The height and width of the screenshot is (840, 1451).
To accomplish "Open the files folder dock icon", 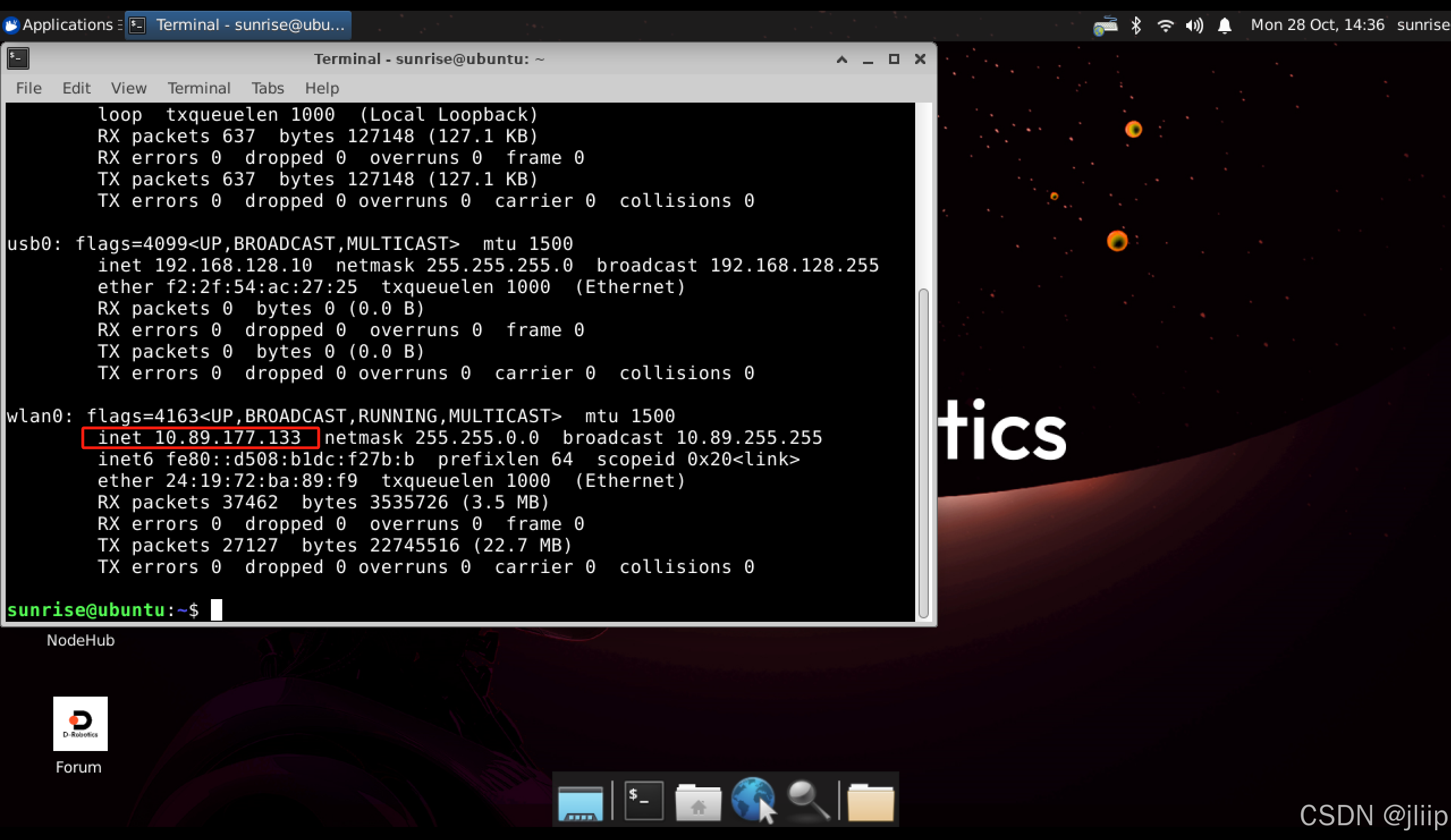I will (870, 801).
